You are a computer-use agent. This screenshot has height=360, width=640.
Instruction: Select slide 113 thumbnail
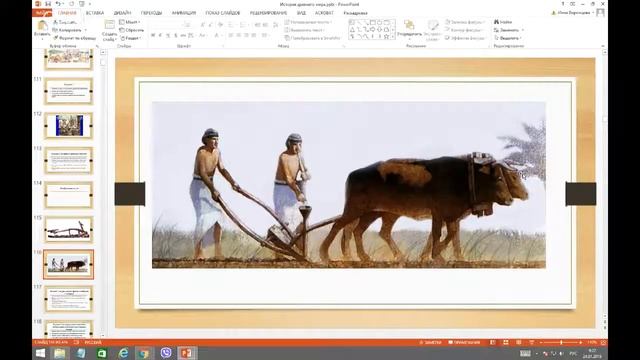click(69, 160)
